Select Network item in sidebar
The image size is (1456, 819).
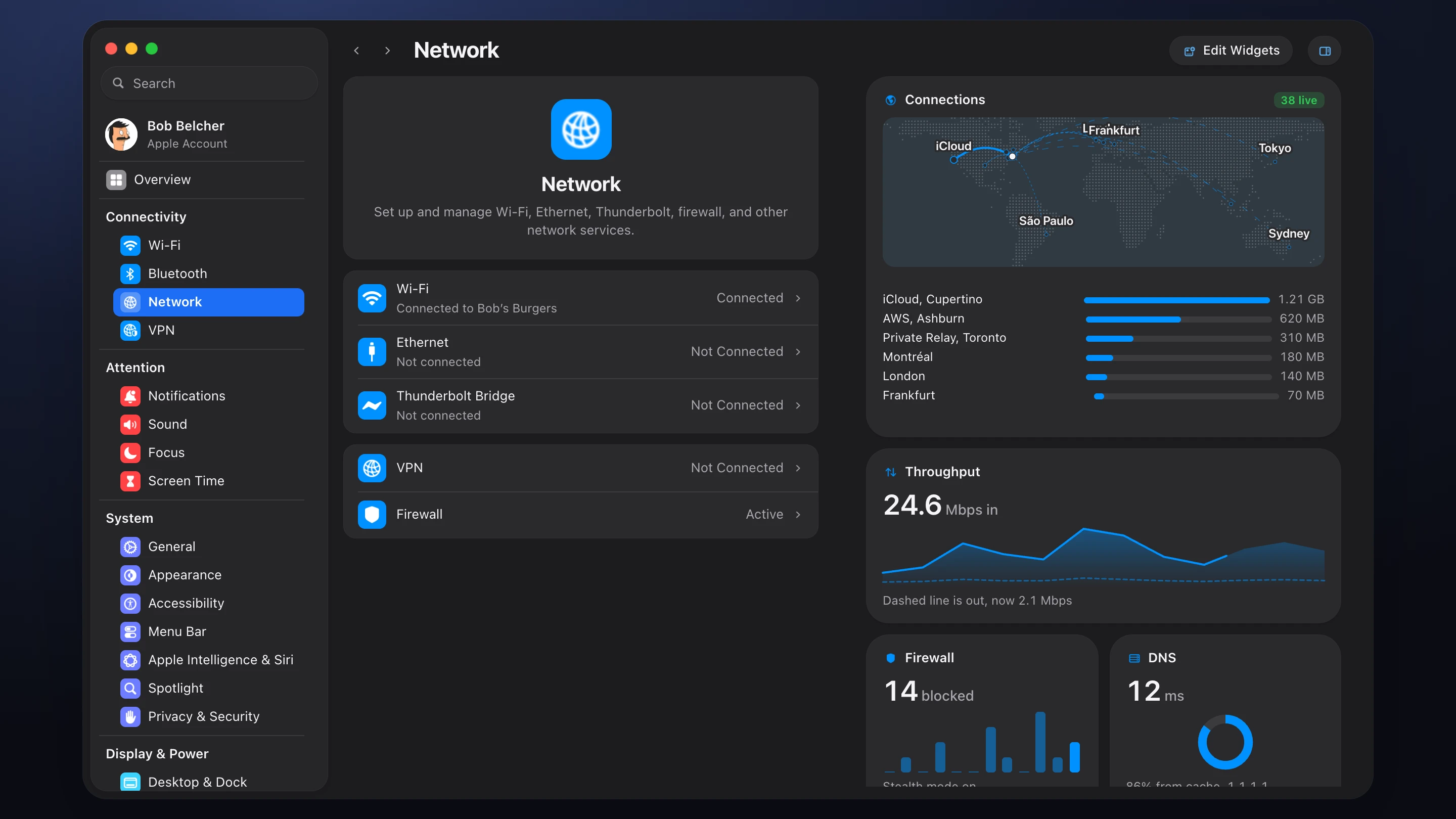(x=208, y=302)
